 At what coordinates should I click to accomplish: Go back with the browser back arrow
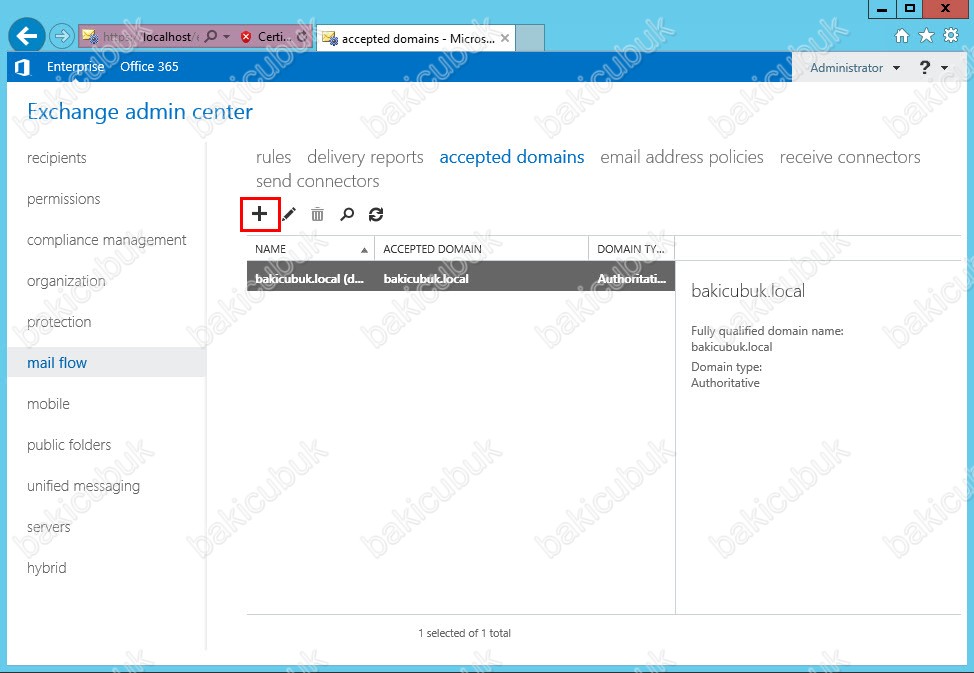pos(27,36)
